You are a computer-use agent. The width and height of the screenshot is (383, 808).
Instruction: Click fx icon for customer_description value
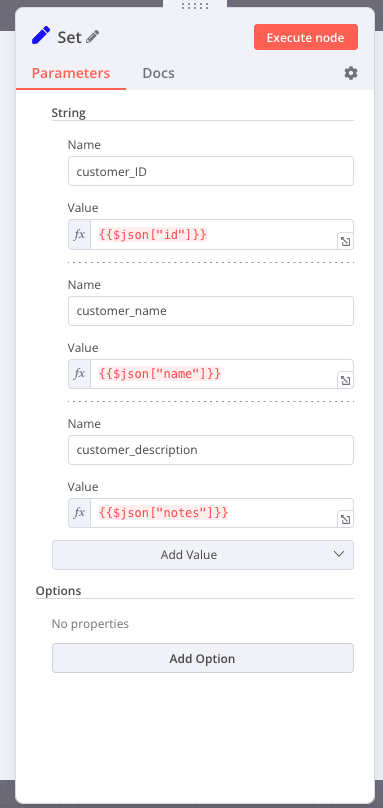[x=79, y=513]
